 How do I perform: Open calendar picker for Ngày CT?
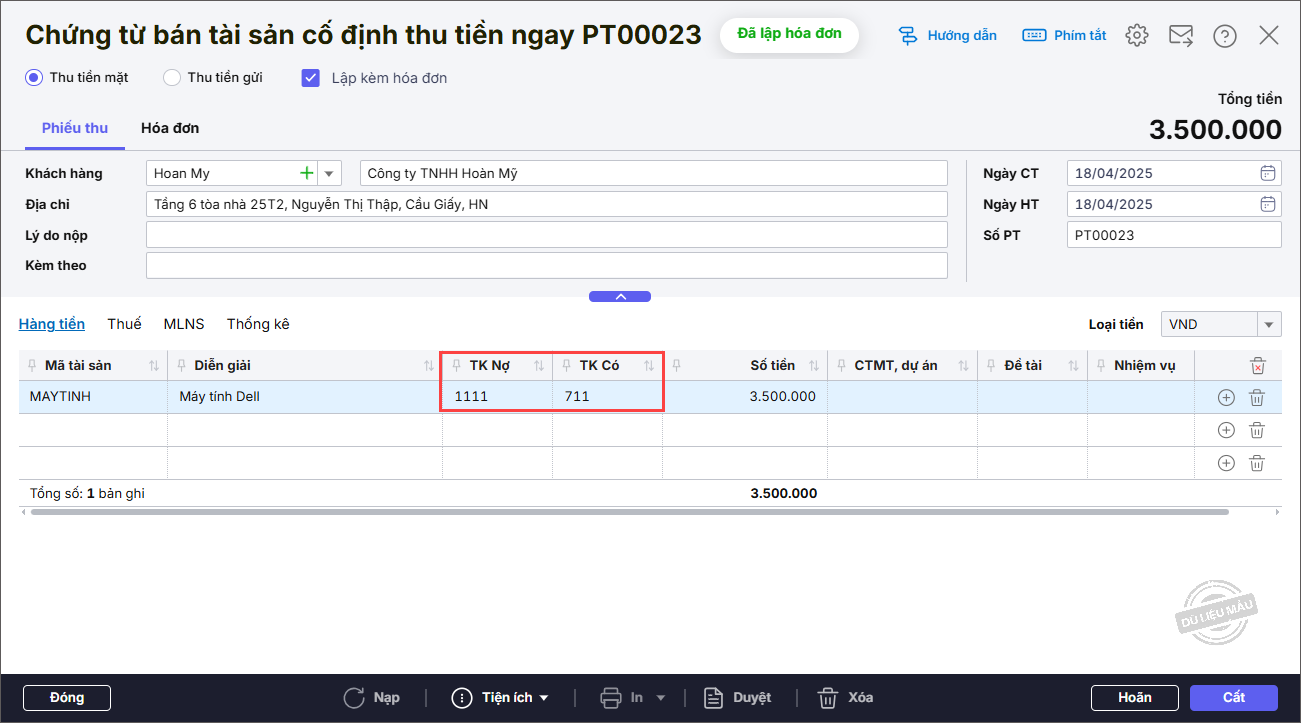[x=1267, y=173]
